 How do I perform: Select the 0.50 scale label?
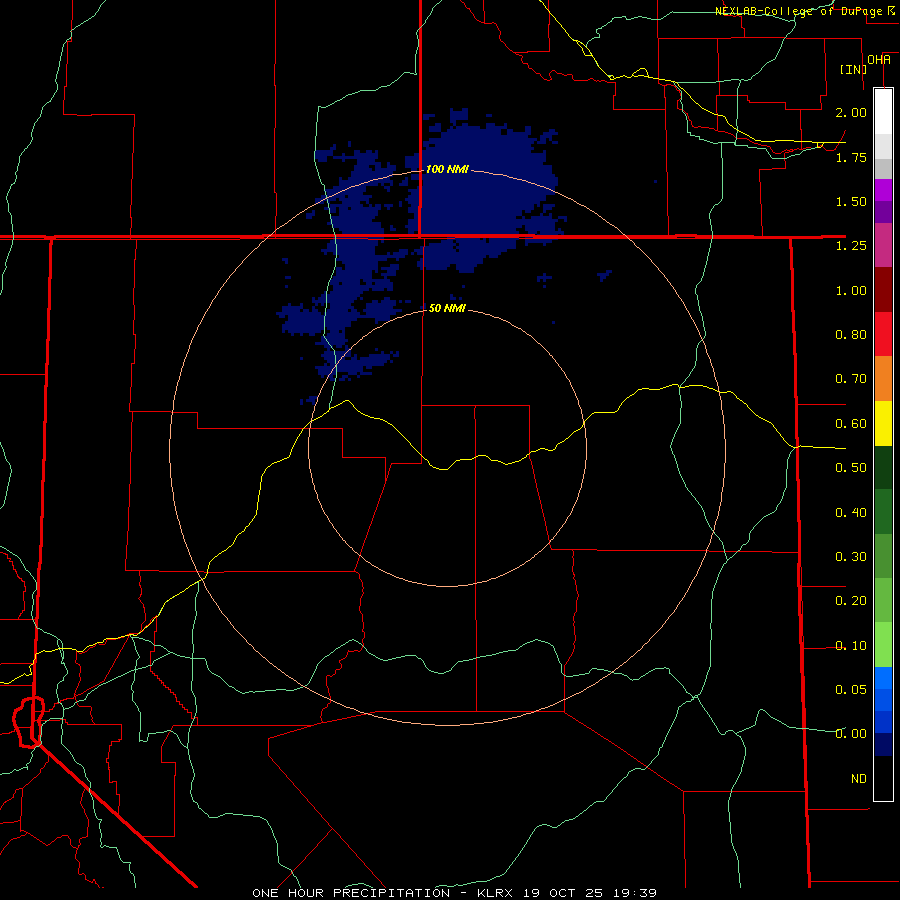[x=851, y=468]
